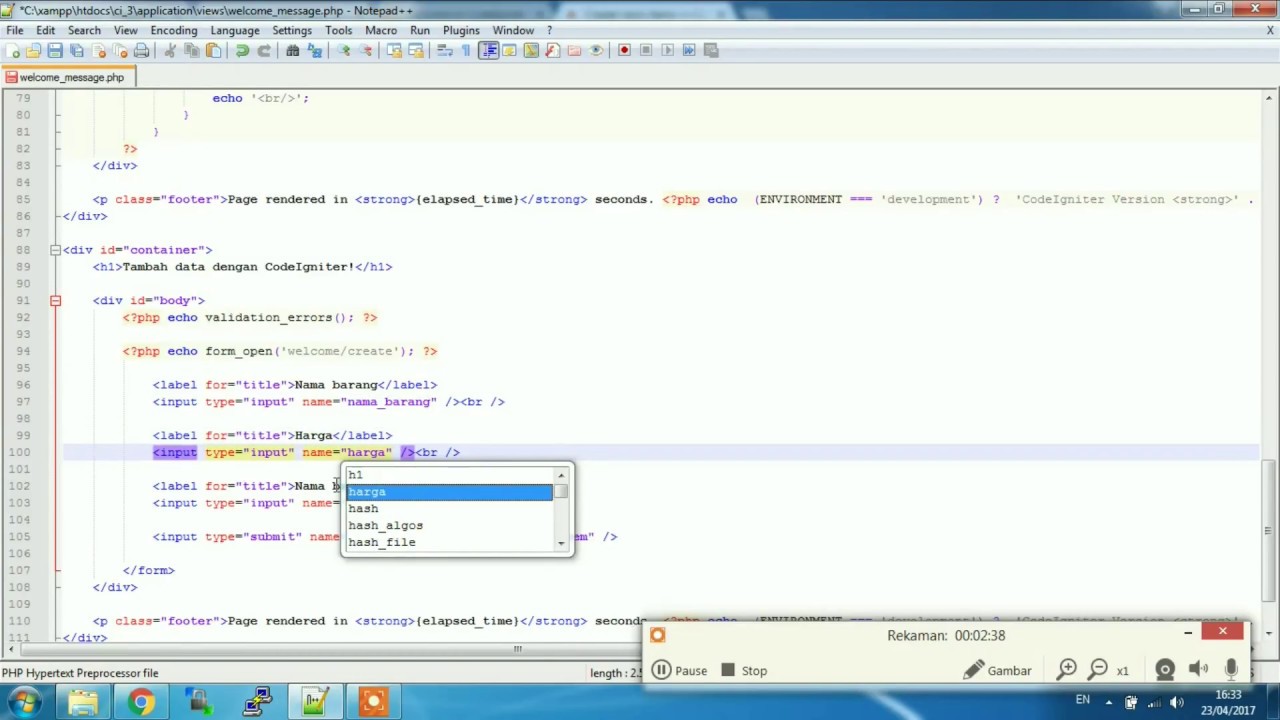This screenshot has width=1280, height=720.
Task: Toggle the microphone icon in recorder
Action: (1231, 670)
